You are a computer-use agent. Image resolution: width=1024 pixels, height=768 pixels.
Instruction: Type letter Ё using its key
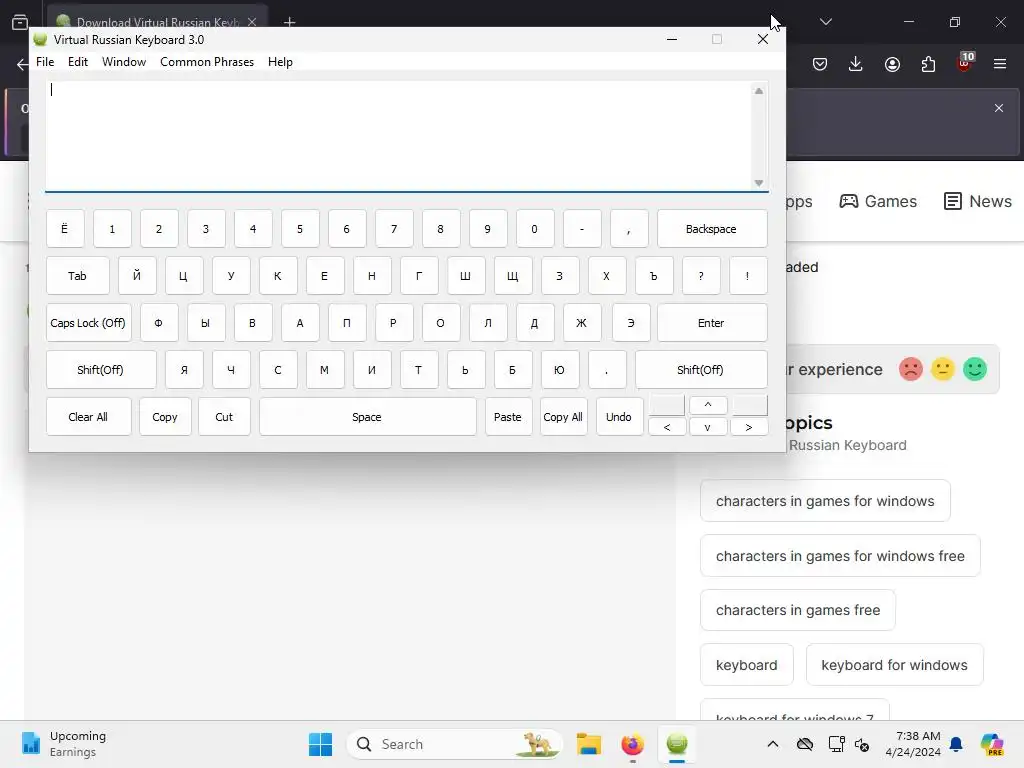(x=65, y=229)
